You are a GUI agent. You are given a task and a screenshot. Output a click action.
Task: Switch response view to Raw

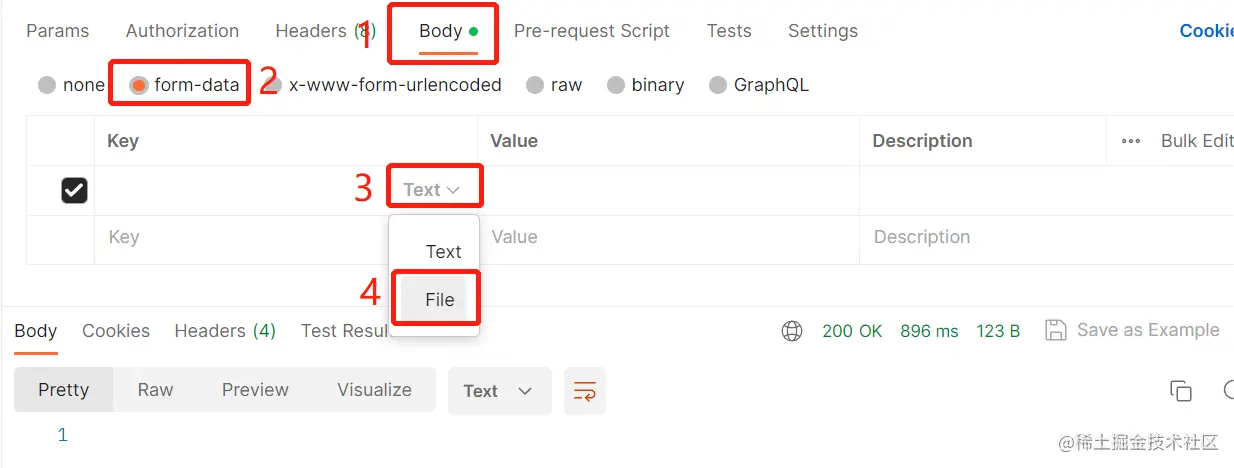[155, 390]
